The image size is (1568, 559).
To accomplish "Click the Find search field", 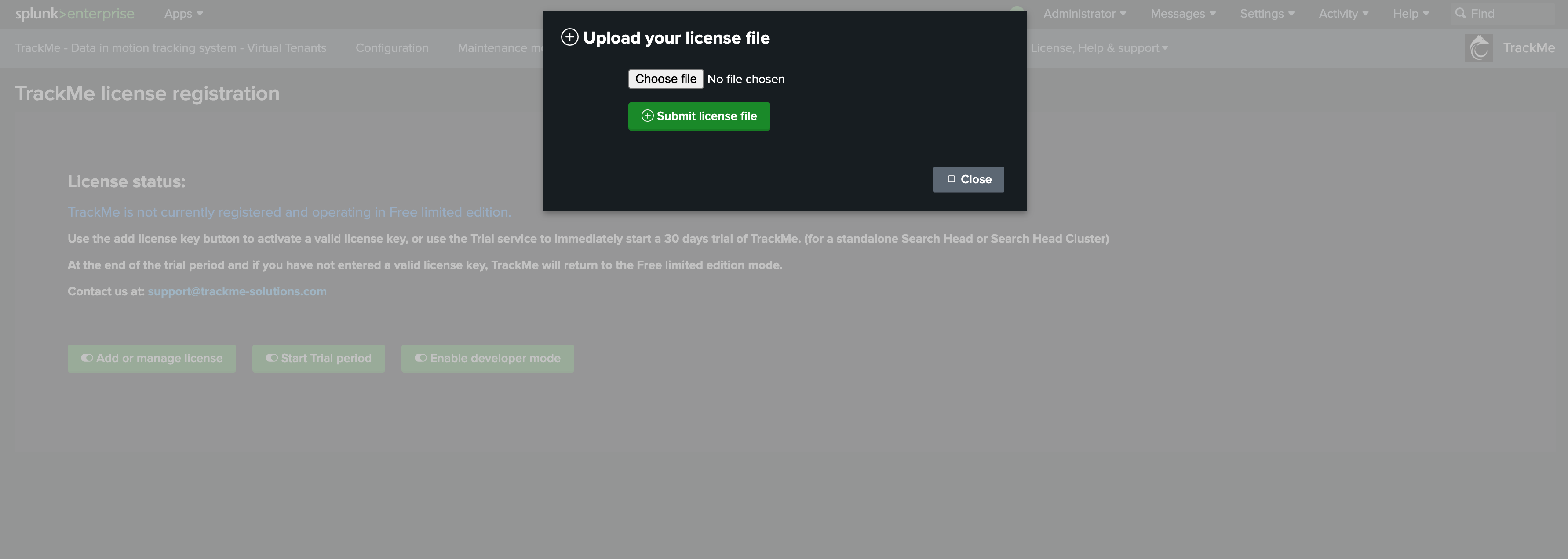I will point(1502,13).
